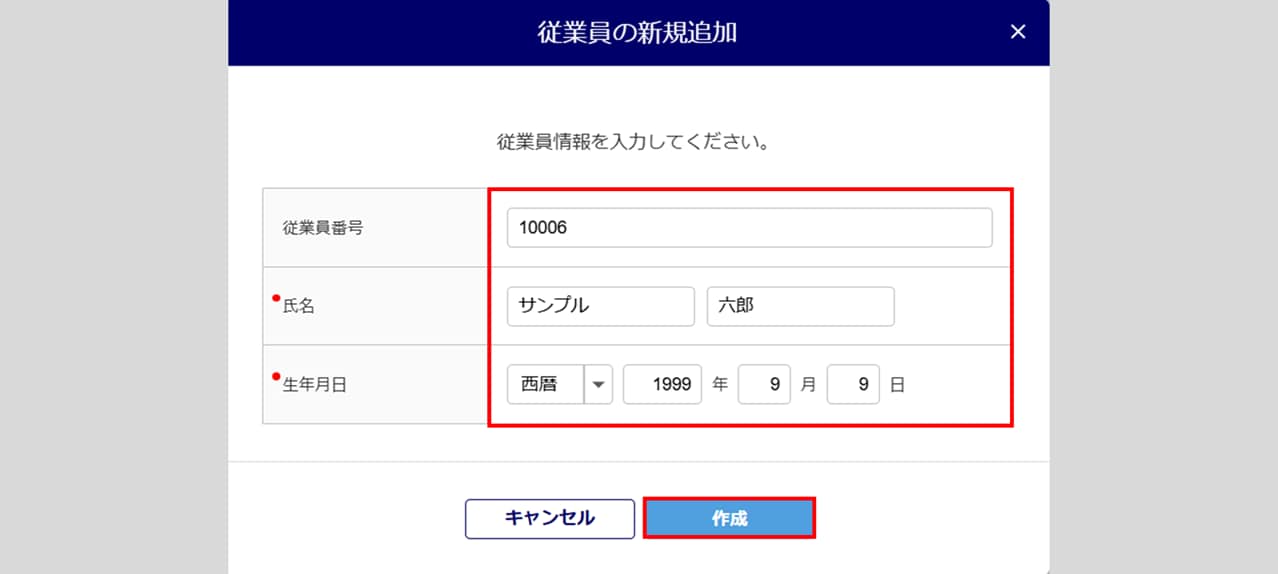
Task: Click the 従業員番号 field containing 10006
Action: click(x=749, y=228)
